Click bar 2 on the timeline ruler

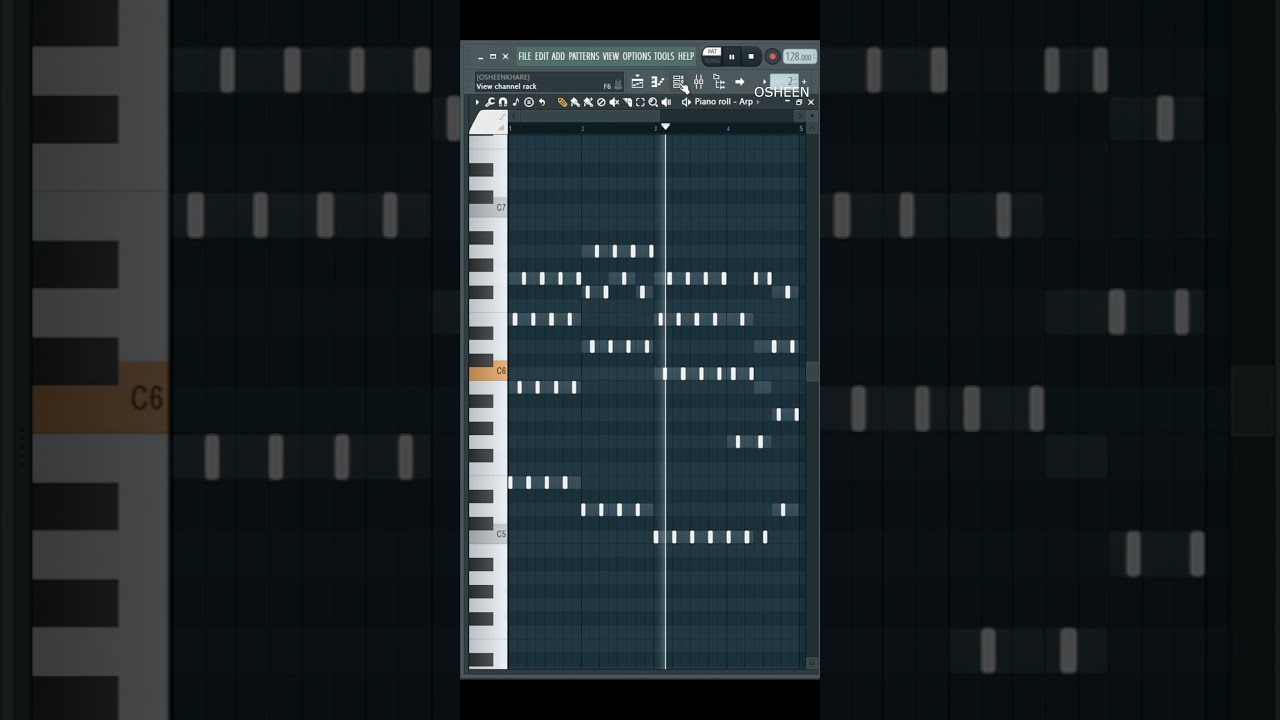pos(582,129)
